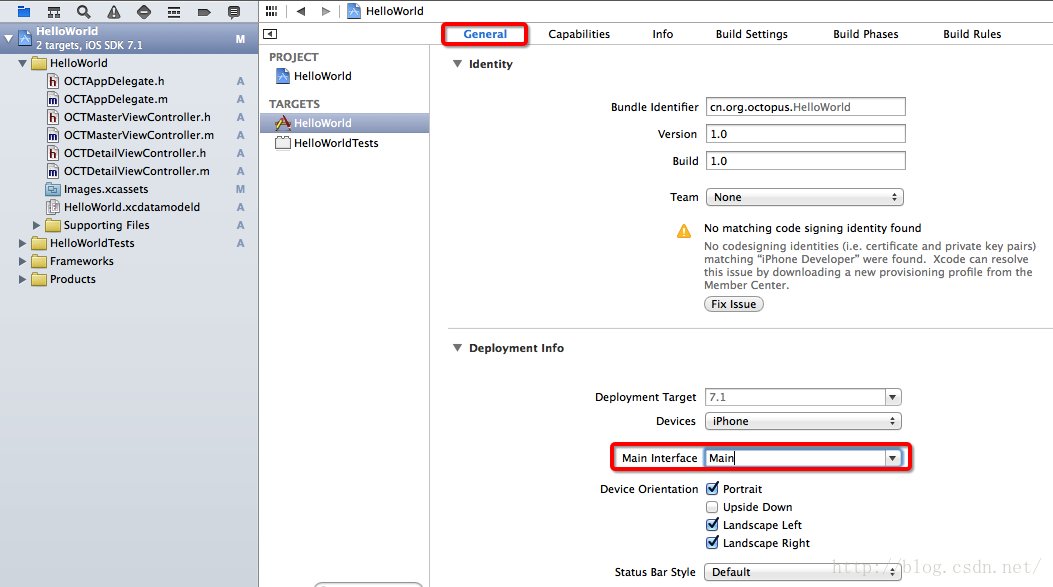Select HelloWorld app target under TARGETS
Screen dimensions: 1053x587
[345, 123]
